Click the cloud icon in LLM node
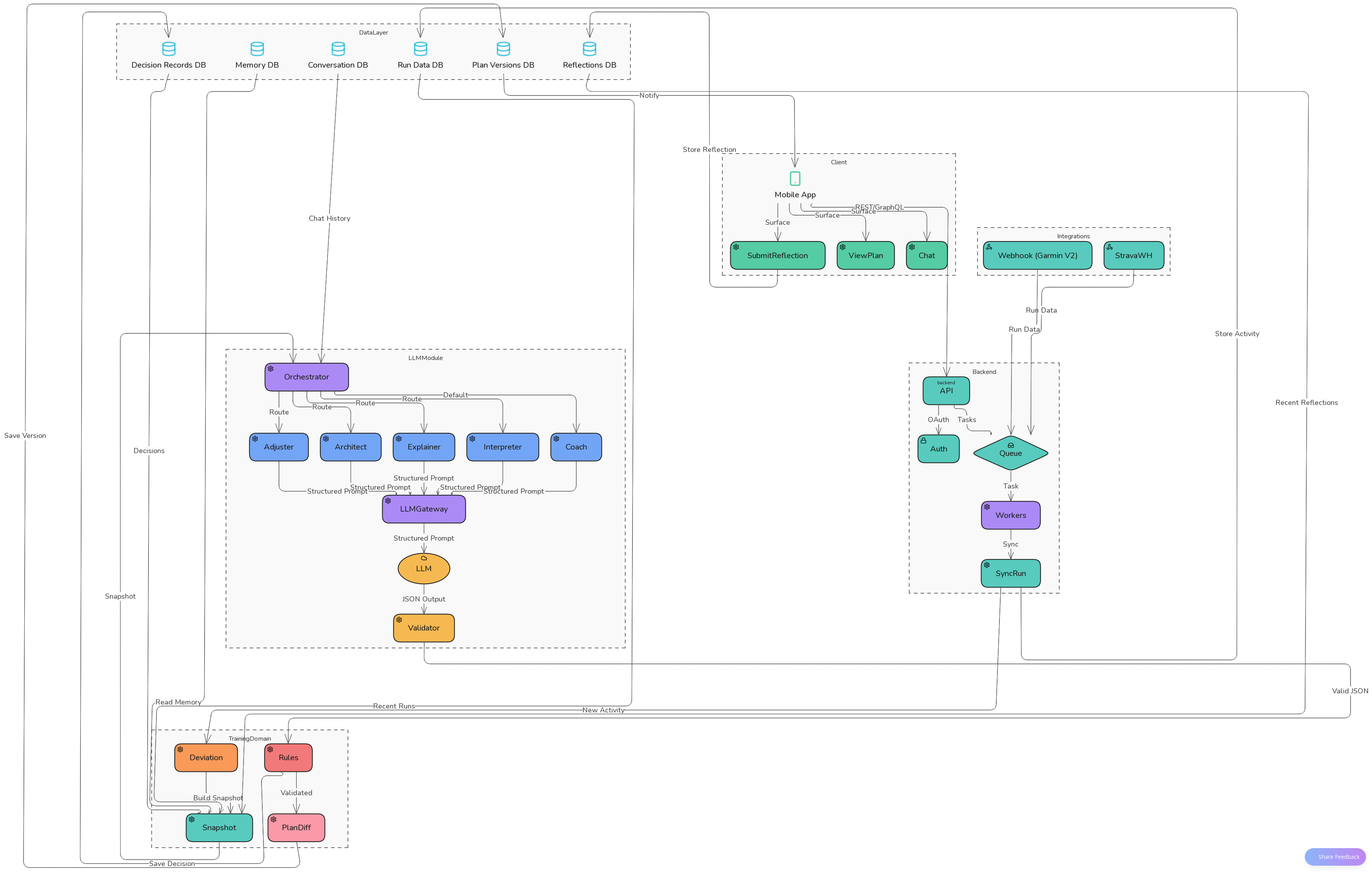 click(x=424, y=558)
